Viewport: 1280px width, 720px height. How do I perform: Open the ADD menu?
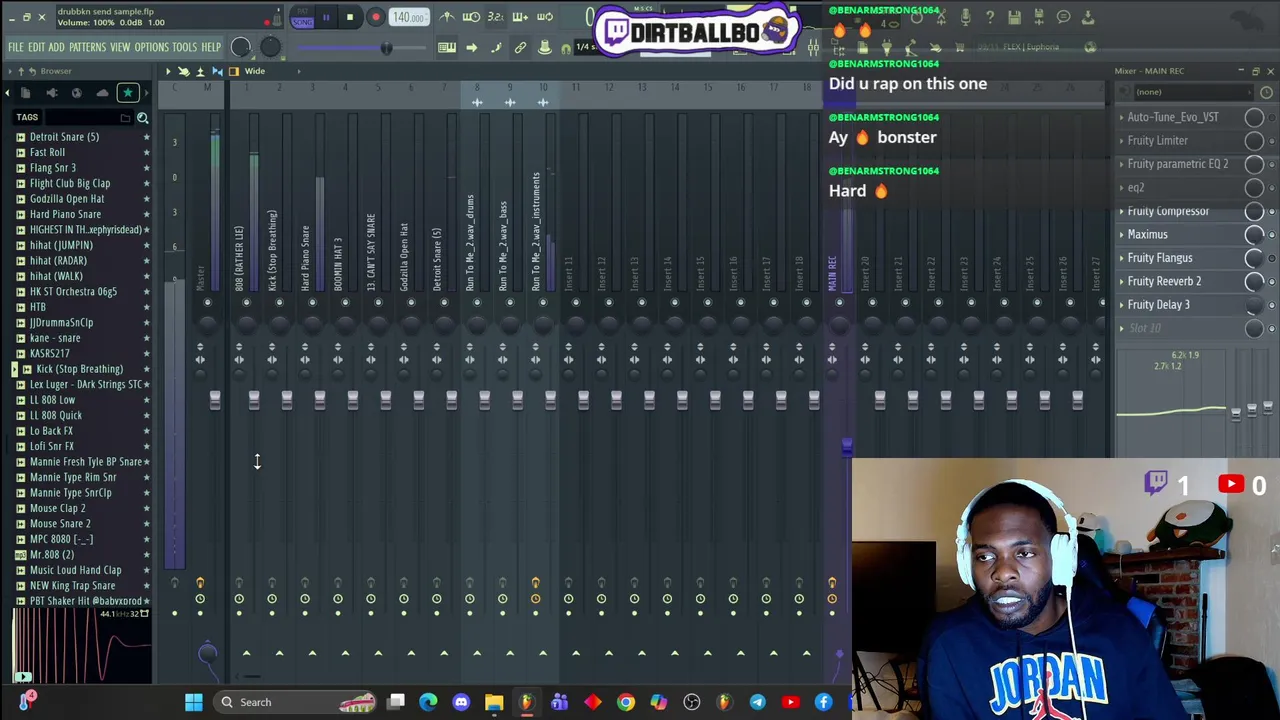tap(56, 47)
